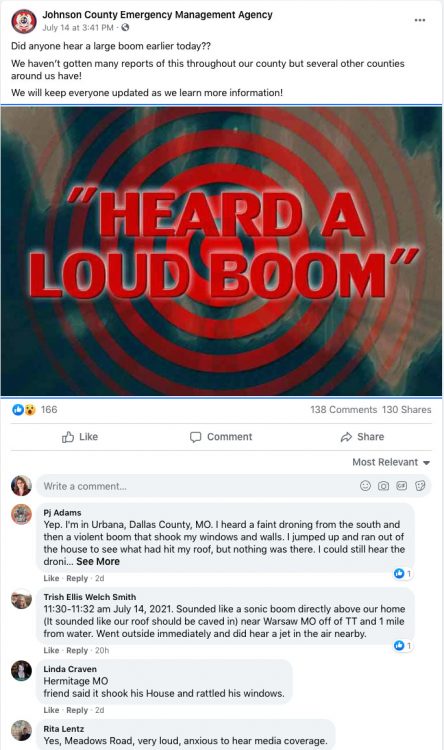Image resolution: width=444 pixels, height=750 pixels.
Task: Like the post
Action: [80, 437]
